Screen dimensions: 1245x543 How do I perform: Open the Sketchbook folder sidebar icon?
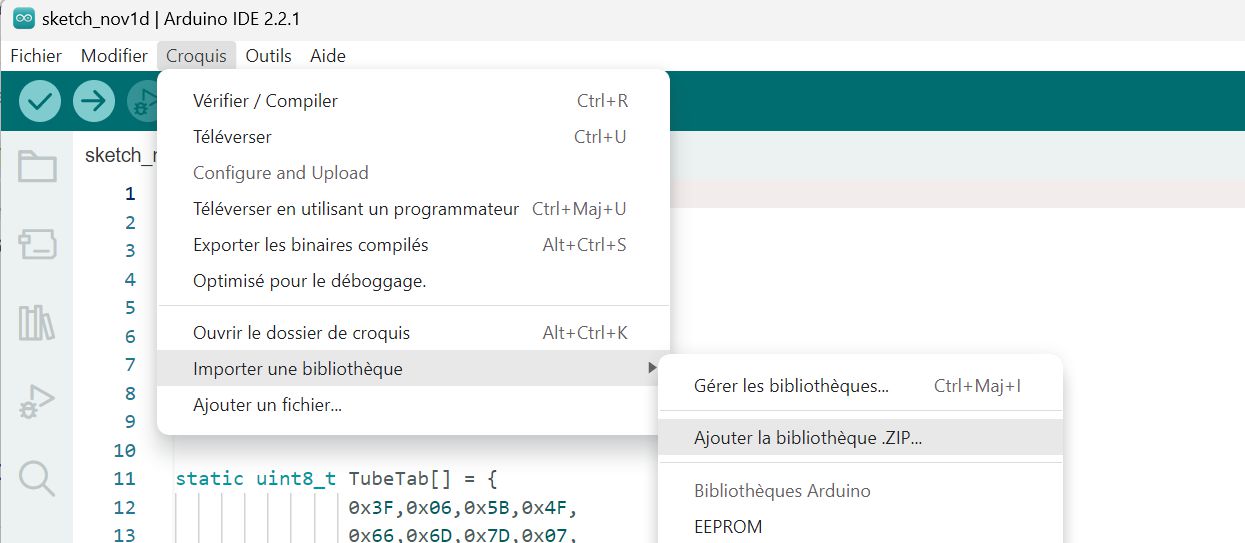tap(37, 167)
